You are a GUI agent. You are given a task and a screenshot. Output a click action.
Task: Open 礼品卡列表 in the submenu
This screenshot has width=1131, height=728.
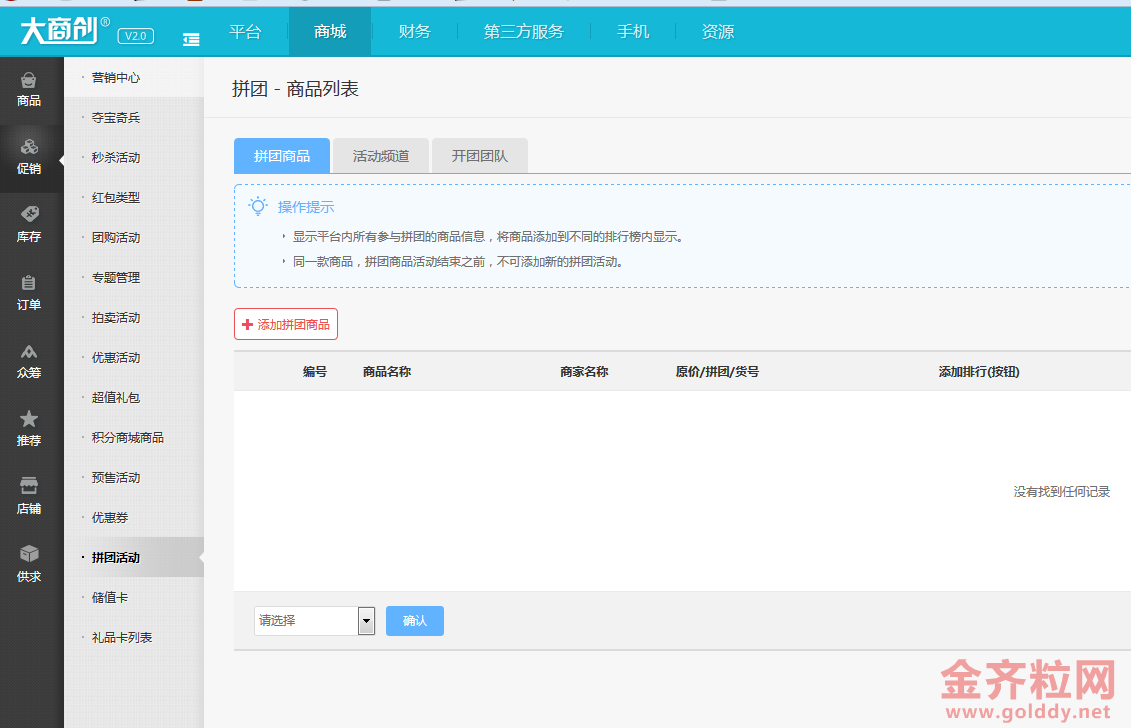click(122, 638)
